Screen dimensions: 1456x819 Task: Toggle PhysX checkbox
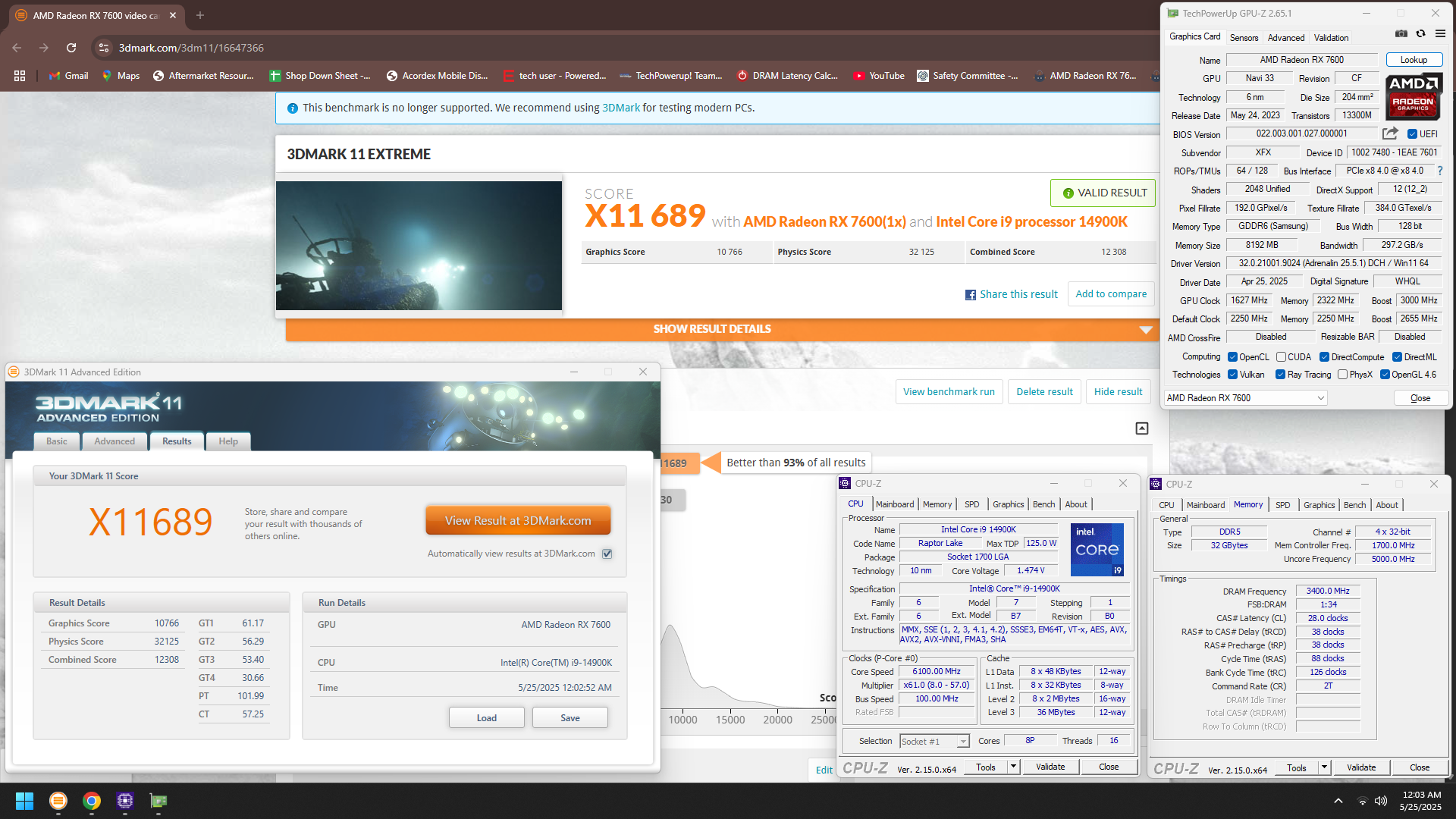click(1343, 375)
